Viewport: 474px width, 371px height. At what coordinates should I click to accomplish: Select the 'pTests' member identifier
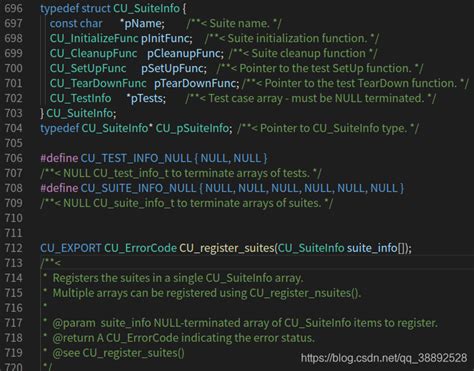[x=146, y=99]
